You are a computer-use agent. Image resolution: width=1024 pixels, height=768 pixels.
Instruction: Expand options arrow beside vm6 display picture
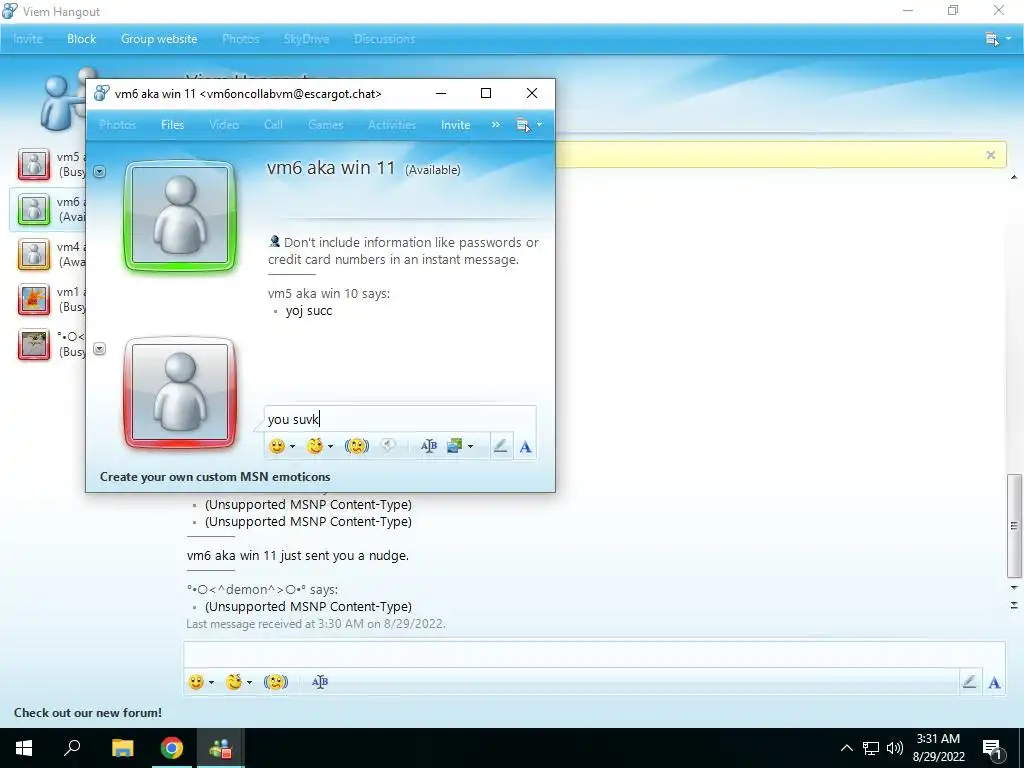click(x=99, y=172)
